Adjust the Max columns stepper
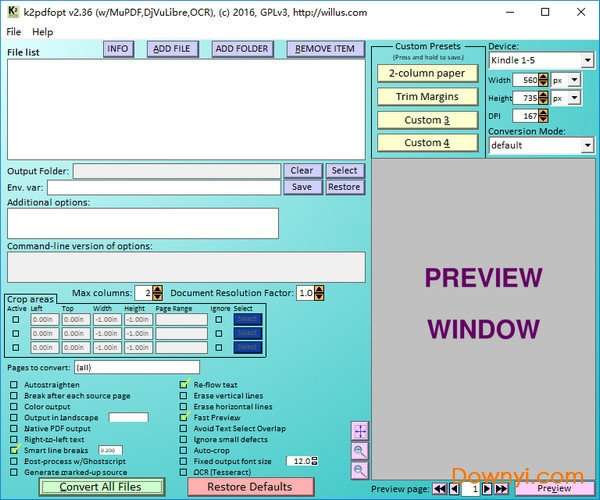Screen dimensions: 600x500 click(157, 293)
